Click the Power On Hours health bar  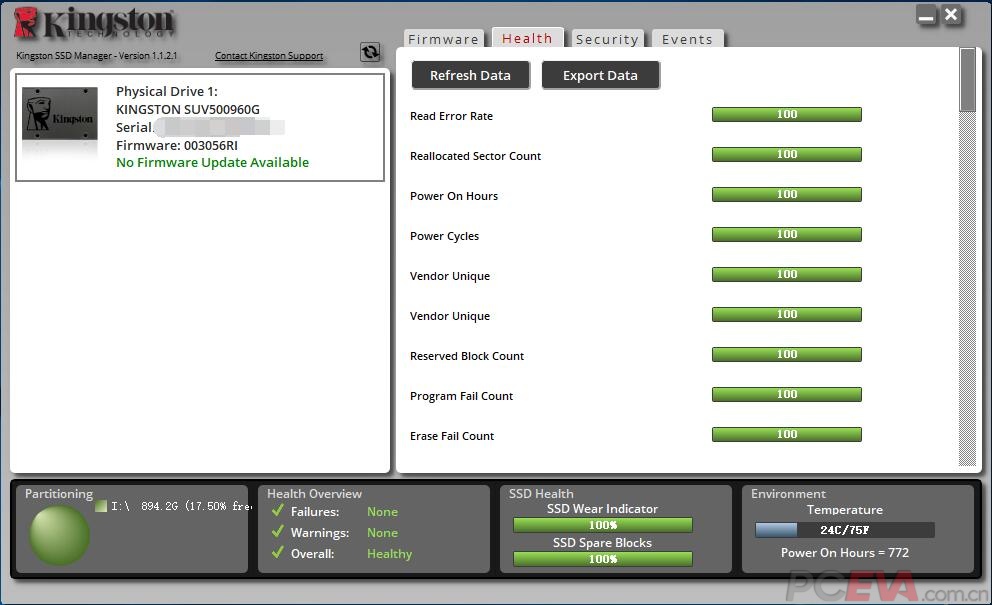[x=786, y=194]
